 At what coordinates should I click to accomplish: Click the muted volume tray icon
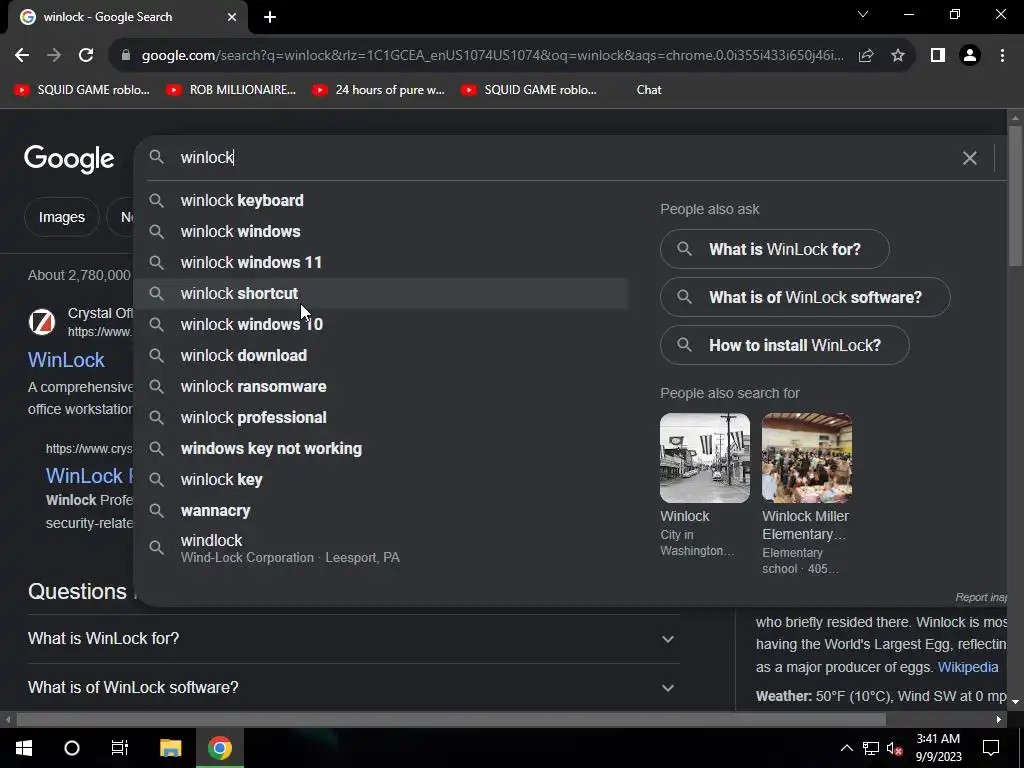(894, 748)
